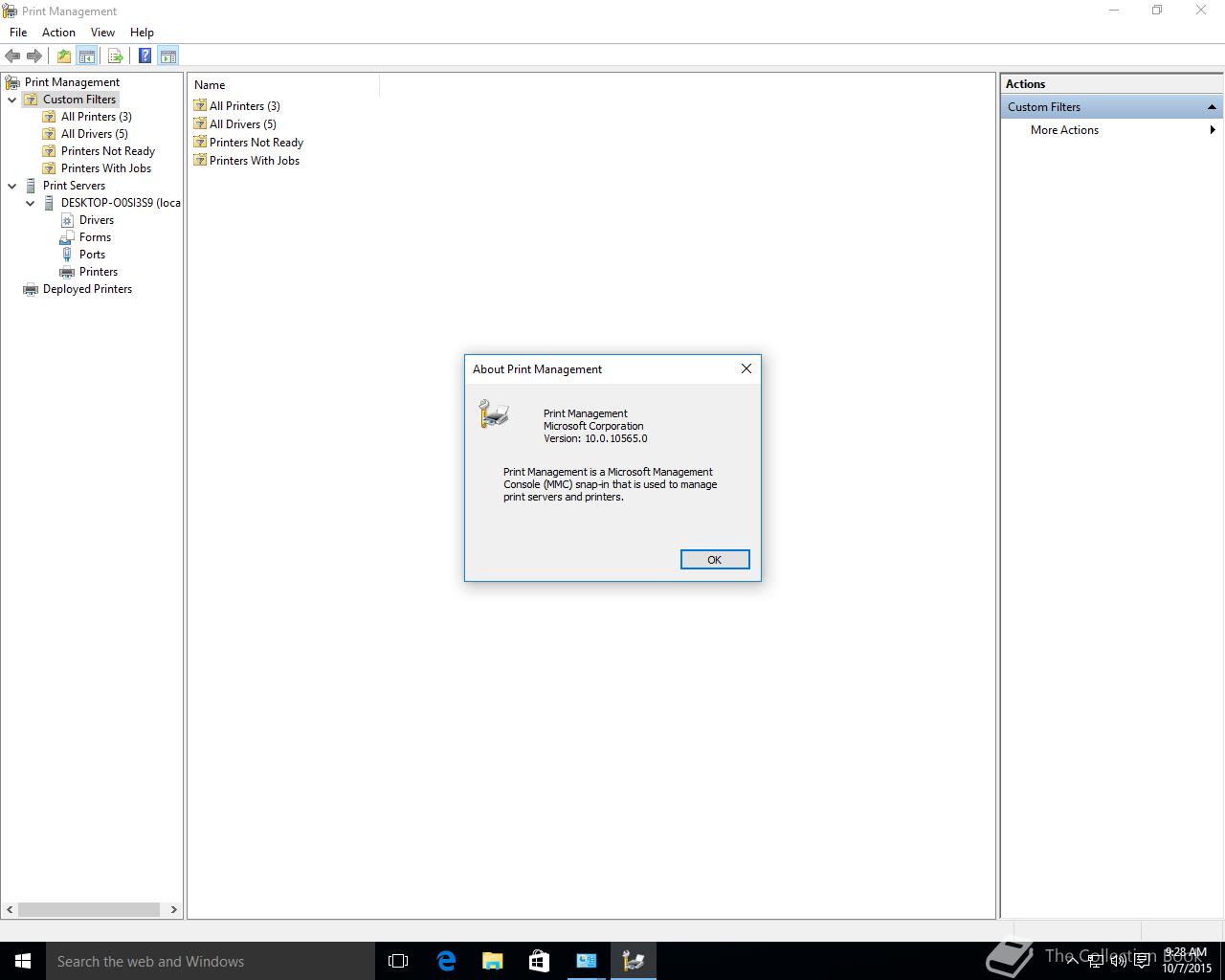Image resolution: width=1225 pixels, height=980 pixels.
Task: Click the Print Management taskbar button
Action: point(634,961)
